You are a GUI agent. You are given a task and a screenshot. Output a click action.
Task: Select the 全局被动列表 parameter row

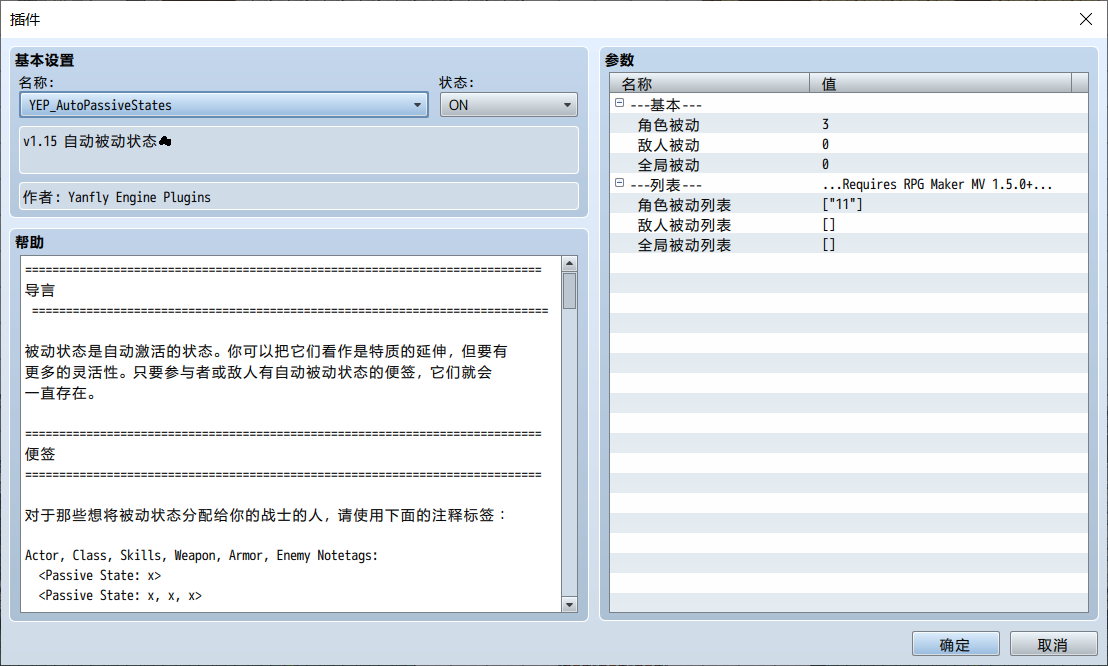848,245
